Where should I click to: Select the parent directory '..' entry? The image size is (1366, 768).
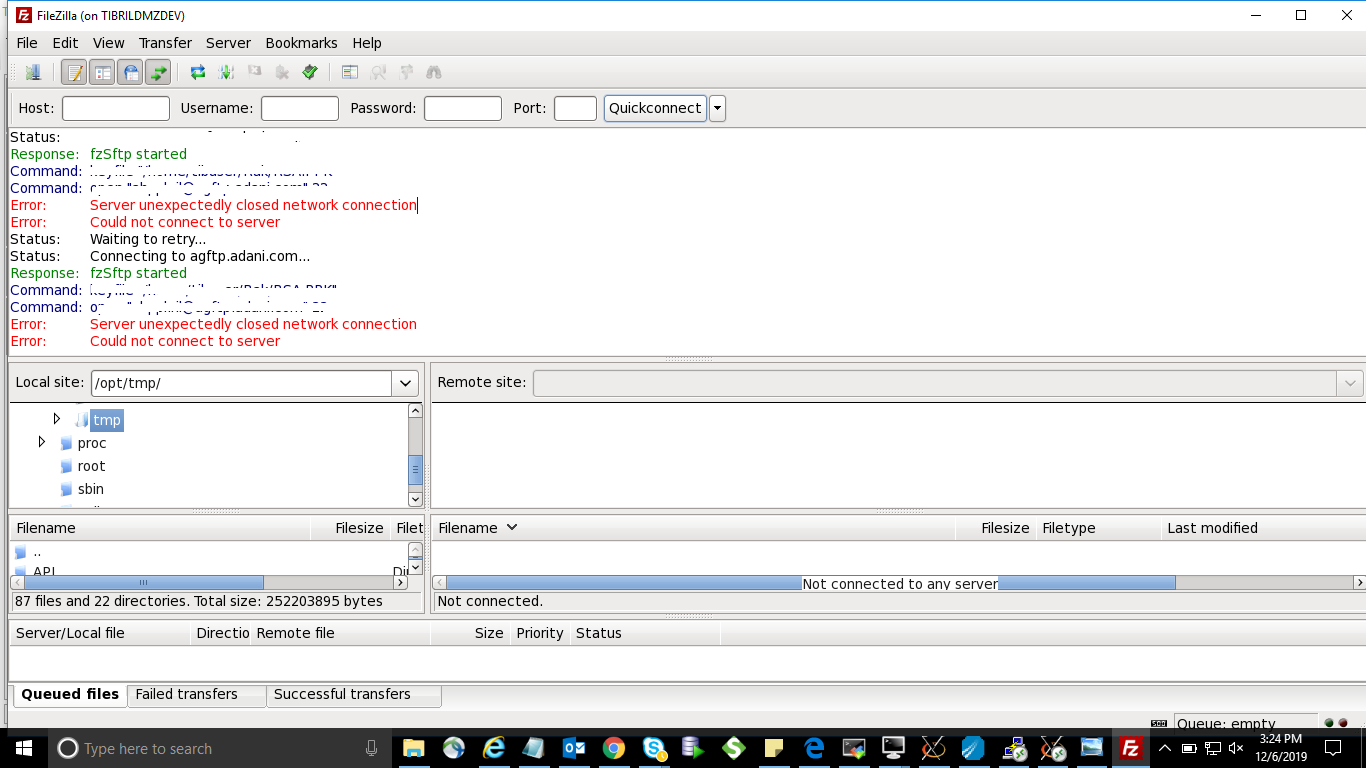tap(37, 552)
